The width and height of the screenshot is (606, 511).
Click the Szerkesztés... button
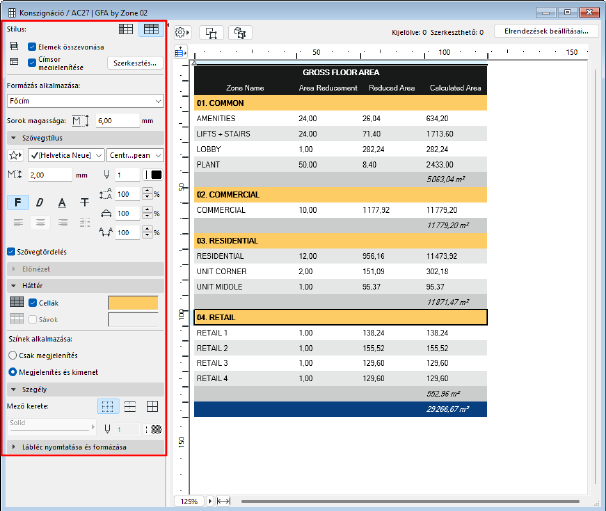[135, 63]
